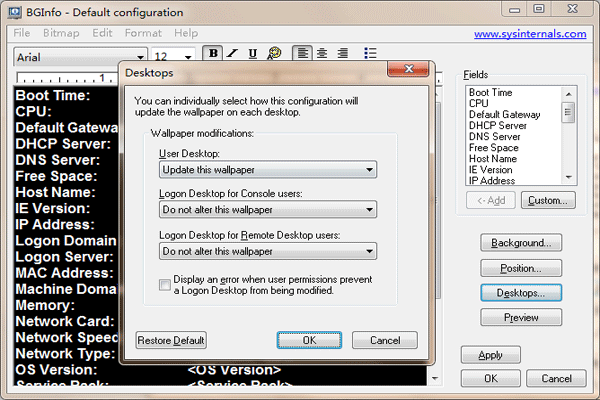Viewport: 600px width, 400px height.
Task: Toggle bold formatting in the toolbar
Action: coord(213,54)
